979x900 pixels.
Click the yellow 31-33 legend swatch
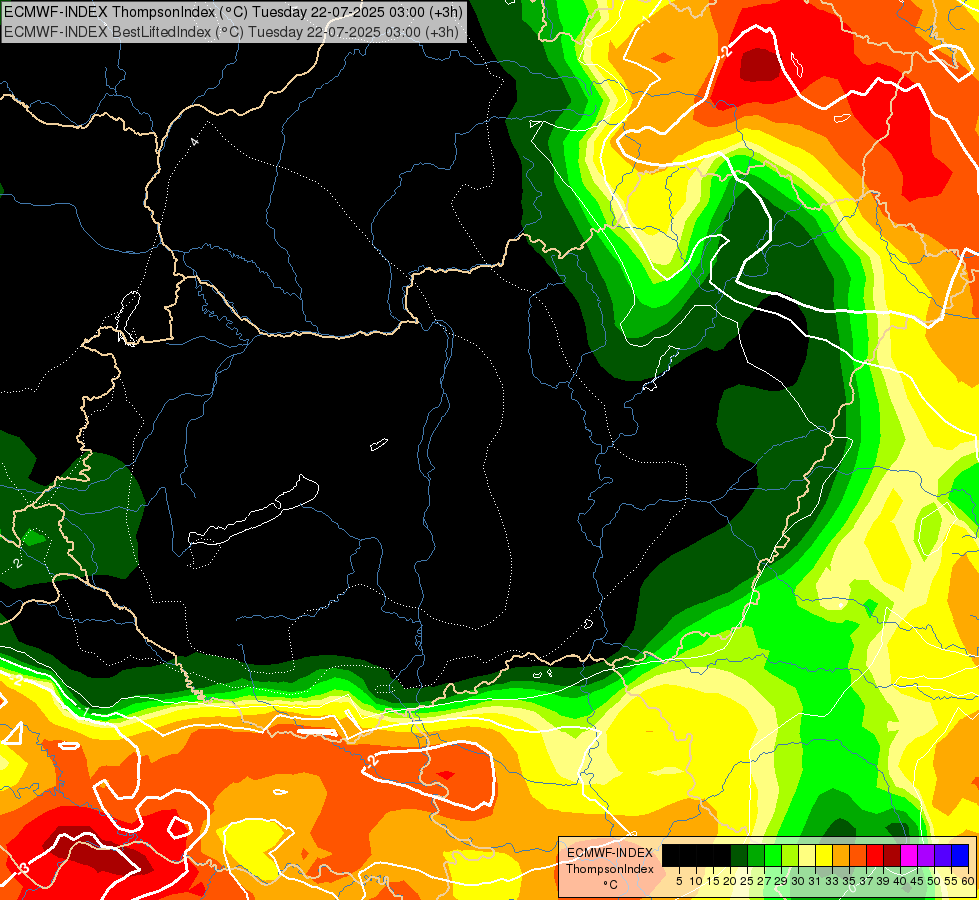tap(824, 855)
